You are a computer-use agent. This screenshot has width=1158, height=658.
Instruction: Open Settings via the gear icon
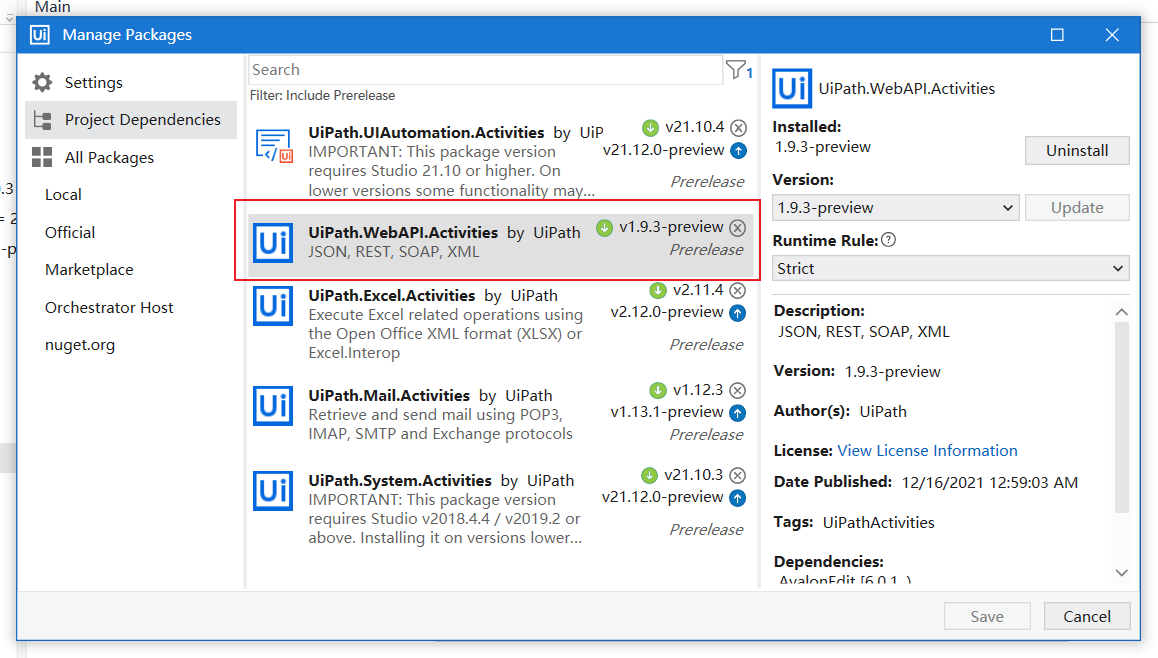click(40, 82)
